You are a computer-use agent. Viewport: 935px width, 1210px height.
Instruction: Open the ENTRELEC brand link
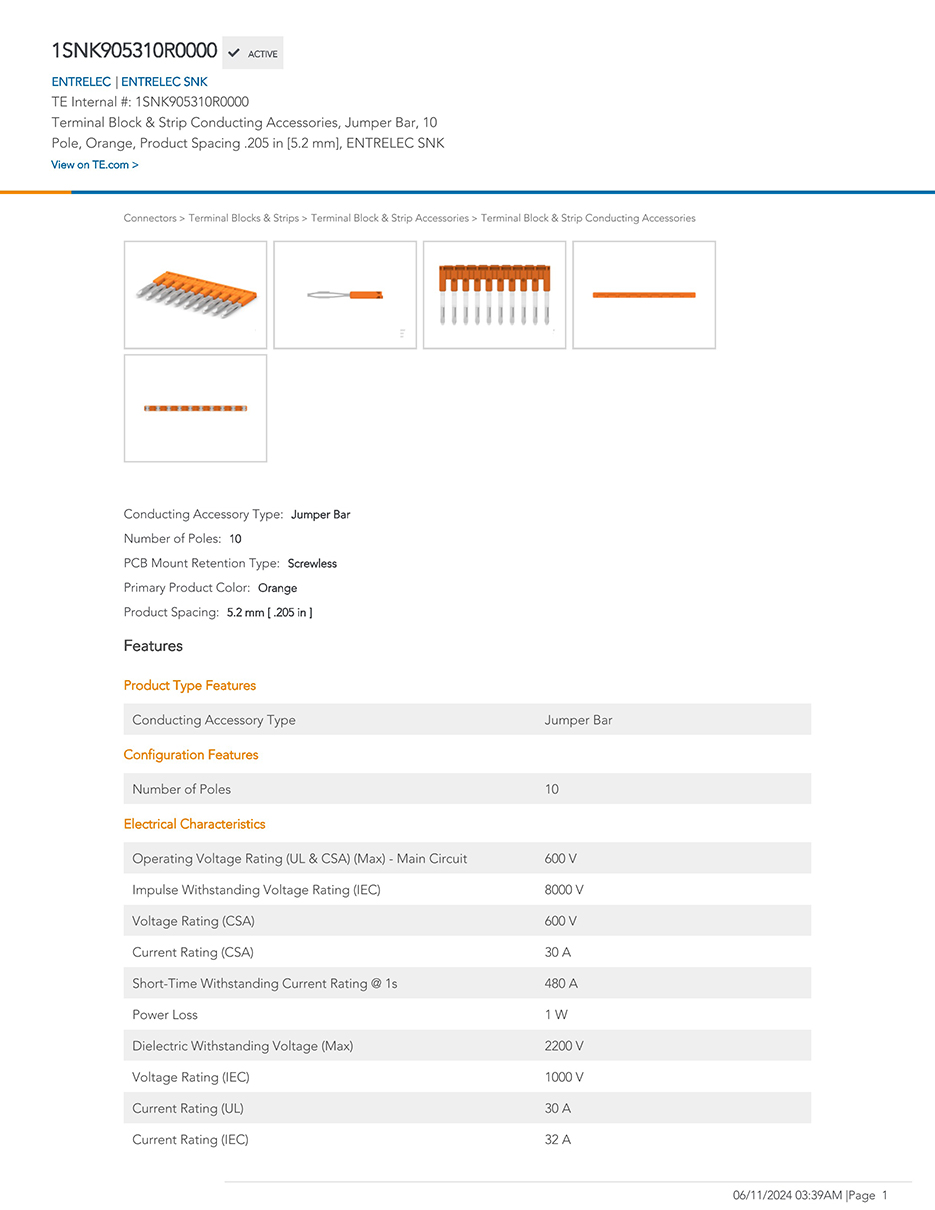click(x=81, y=82)
